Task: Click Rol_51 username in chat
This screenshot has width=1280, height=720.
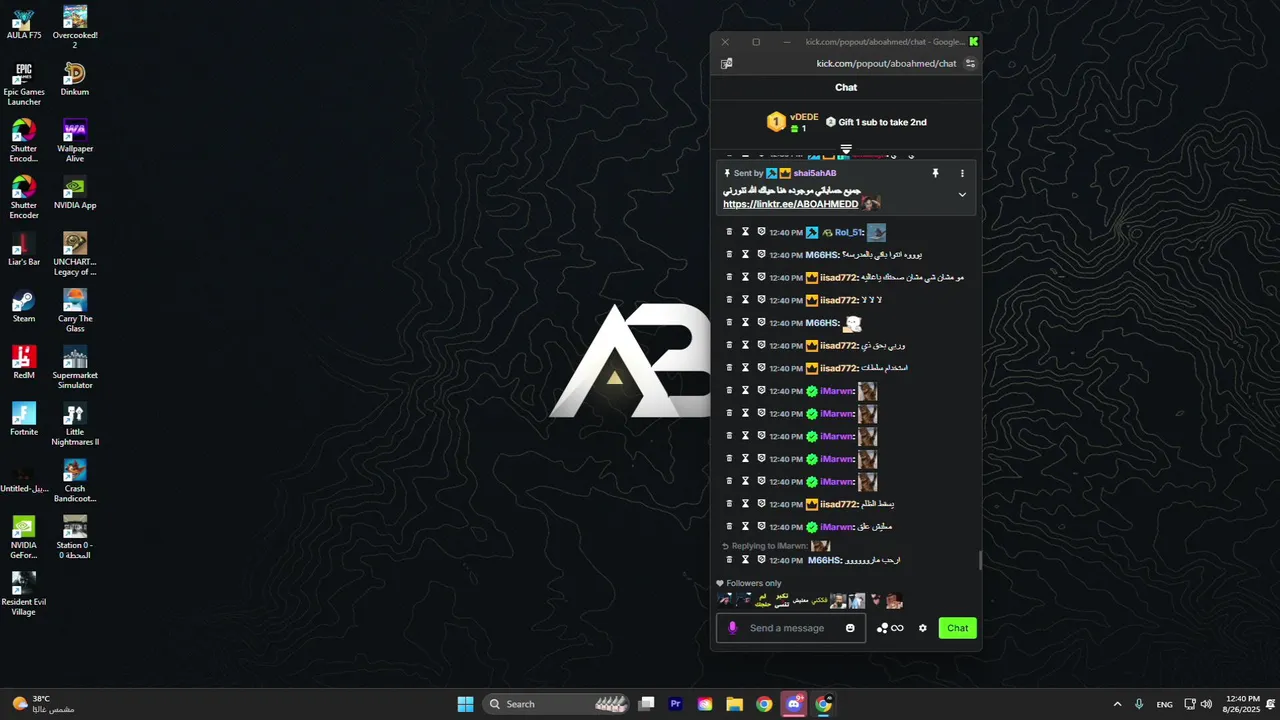Action: (x=848, y=232)
